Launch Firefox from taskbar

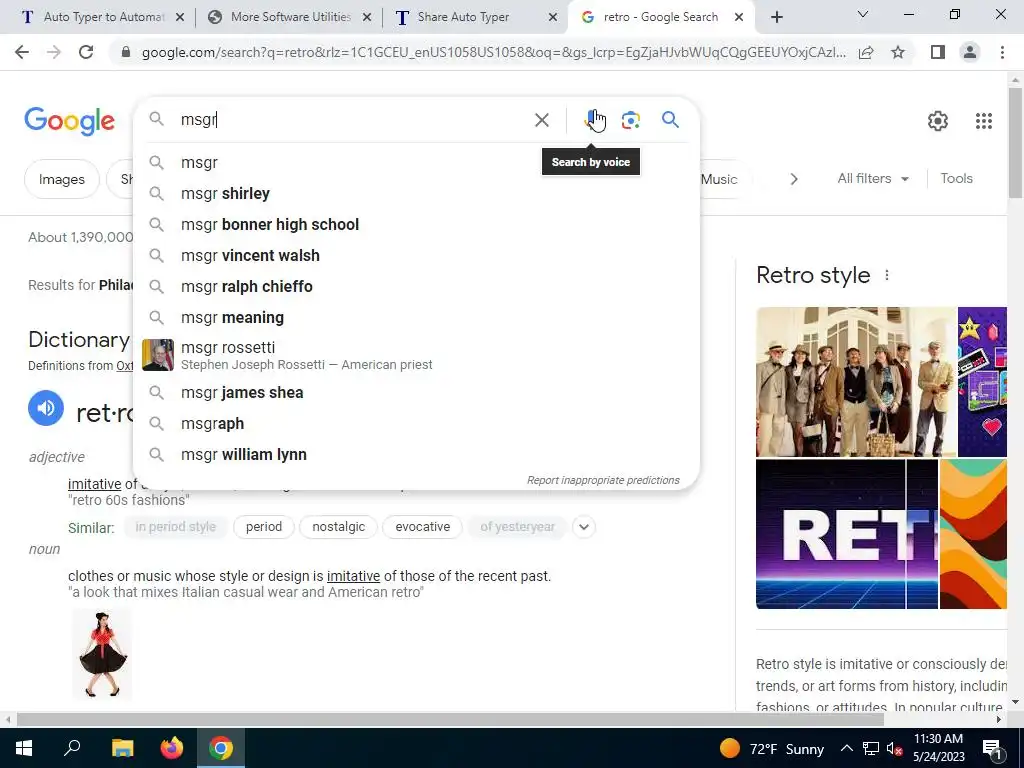[x=172, y=748]
